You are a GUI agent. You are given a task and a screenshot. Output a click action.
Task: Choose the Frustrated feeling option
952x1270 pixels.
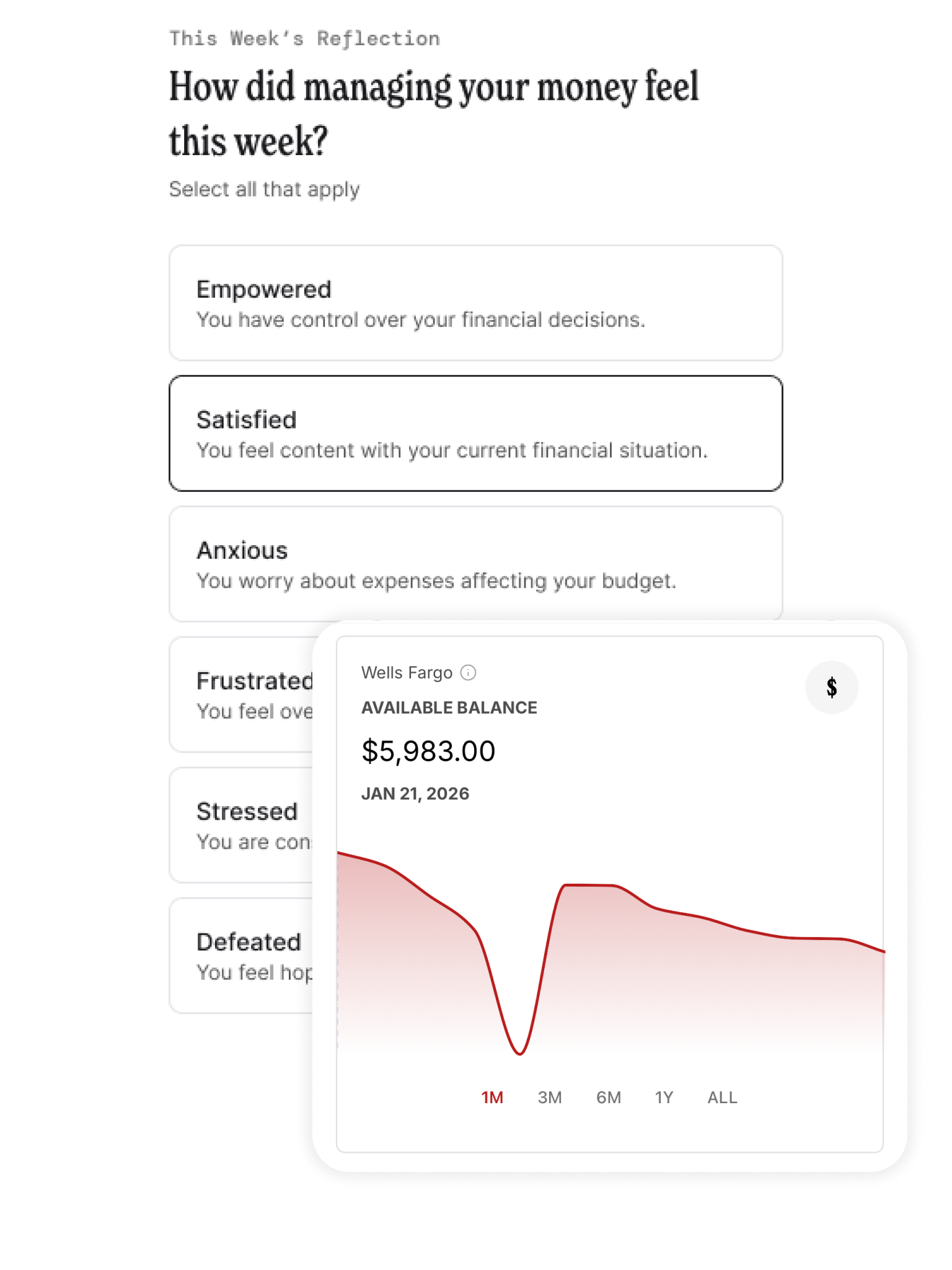tap(242, 695)
